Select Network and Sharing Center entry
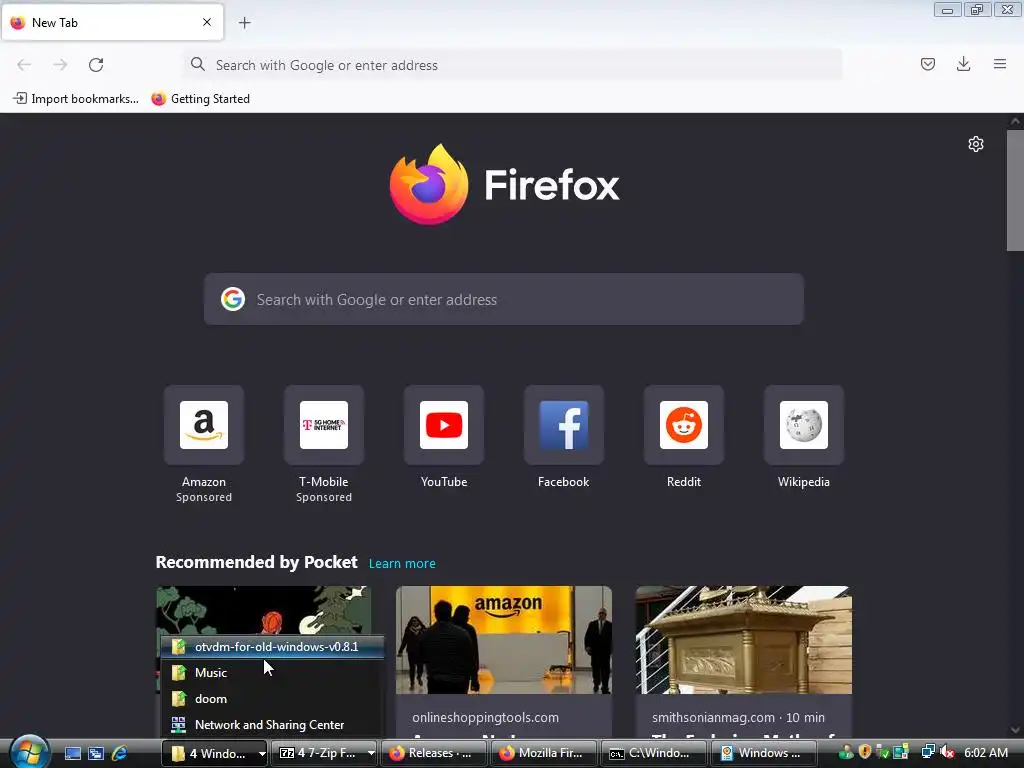The width and height of the screenshot is (1024, 768). (273, 725)
